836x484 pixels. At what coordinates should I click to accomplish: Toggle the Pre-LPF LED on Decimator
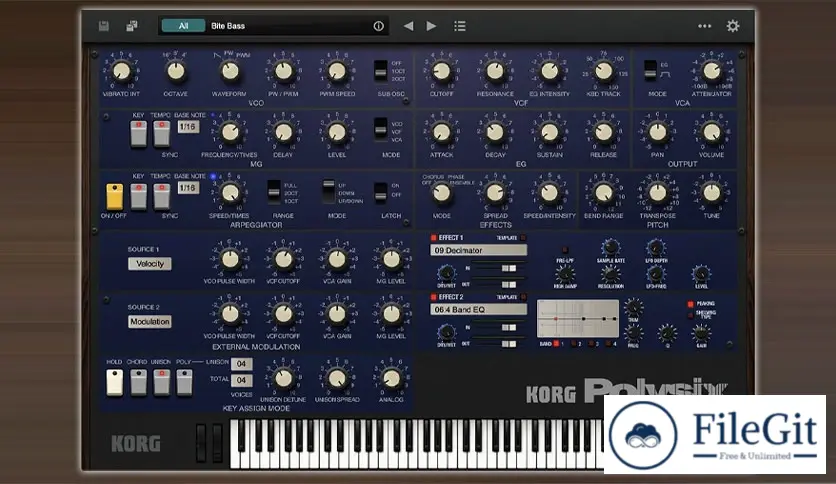(x=565, y=250)
